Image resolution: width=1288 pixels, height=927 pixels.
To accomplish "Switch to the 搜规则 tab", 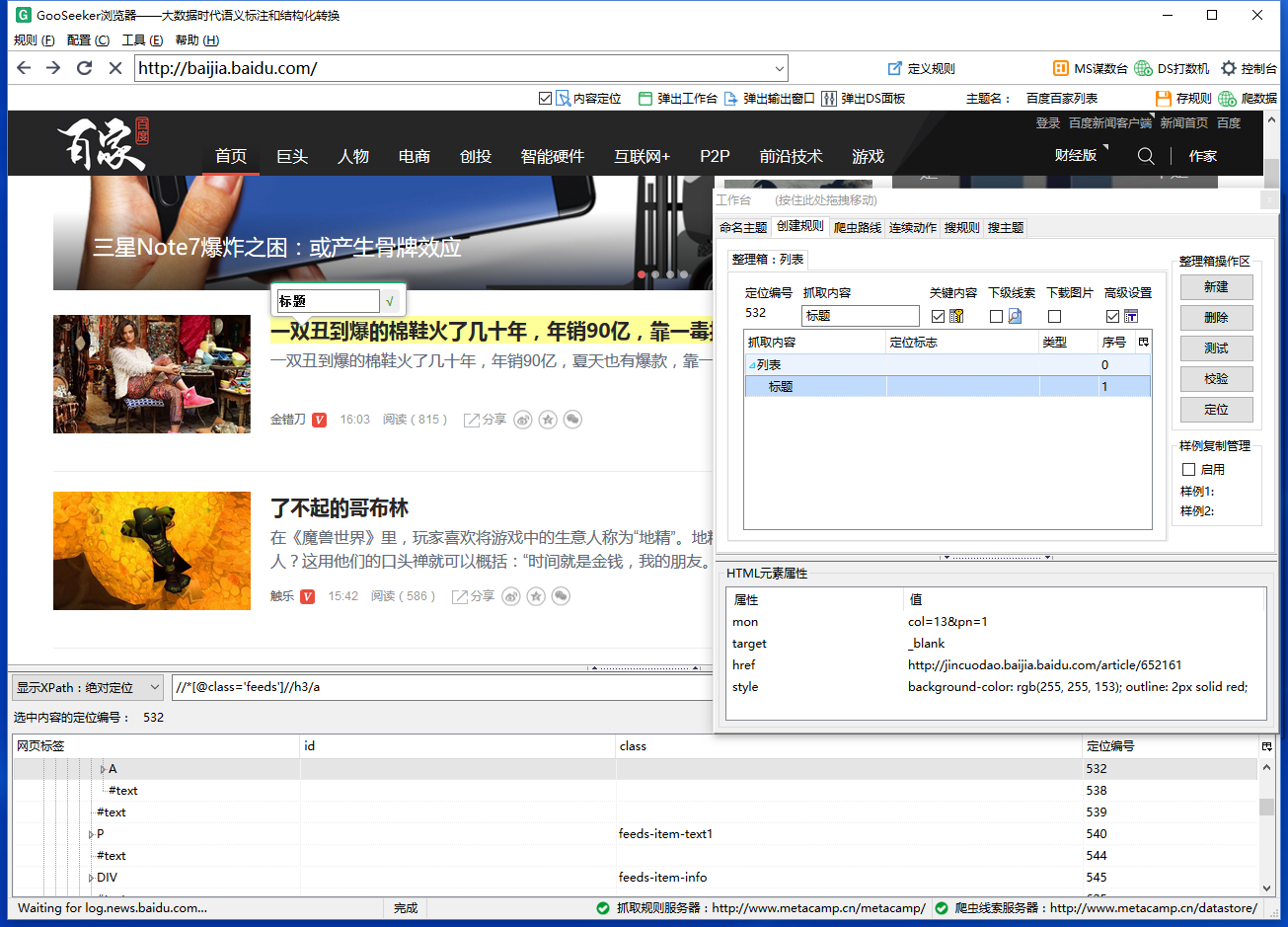I will coord(962,228).
